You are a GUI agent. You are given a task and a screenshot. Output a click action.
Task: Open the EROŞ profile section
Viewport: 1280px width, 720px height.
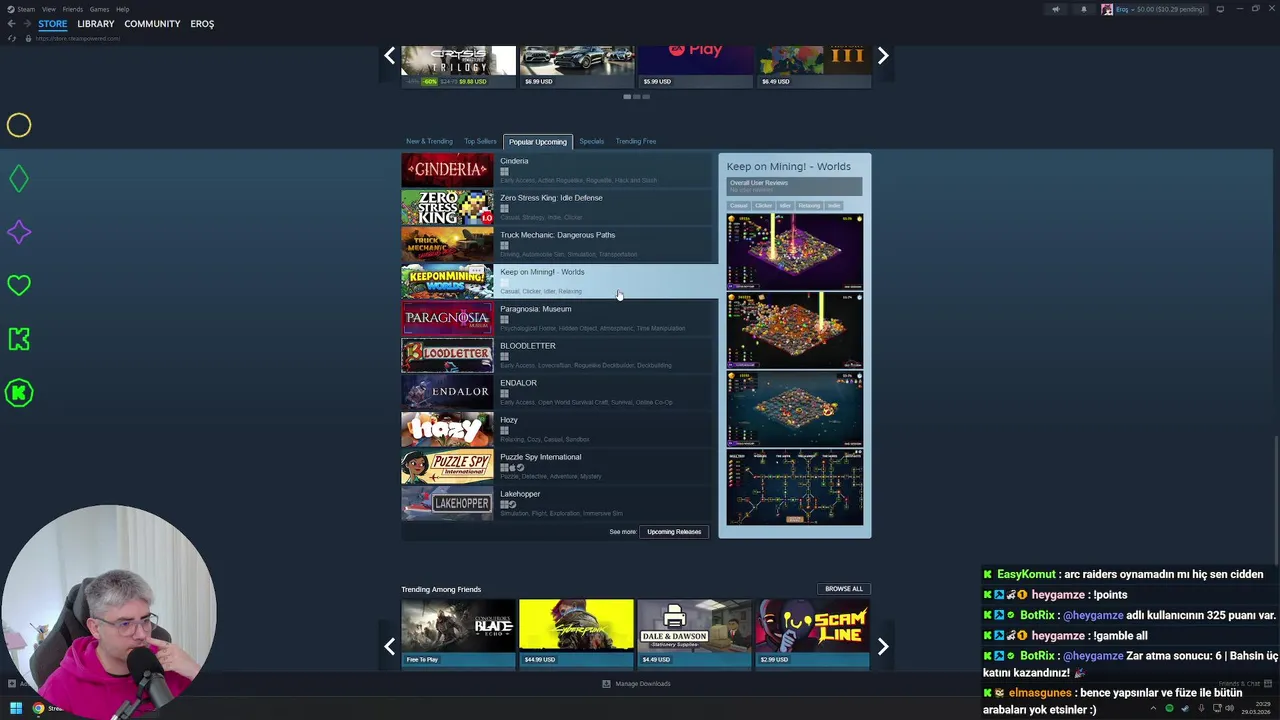202,24
